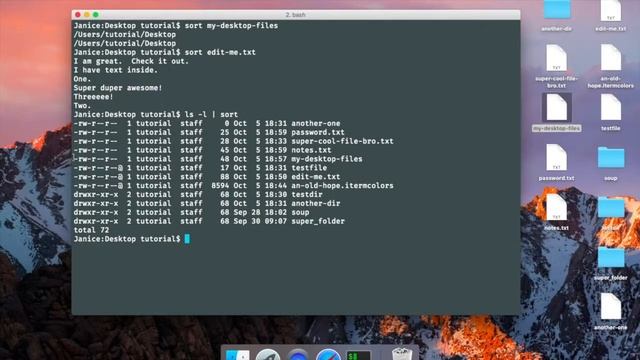This screenshot has width=640, height=360.
Task: Click edit-me.txt in the ls listing output
Action: 316,177
